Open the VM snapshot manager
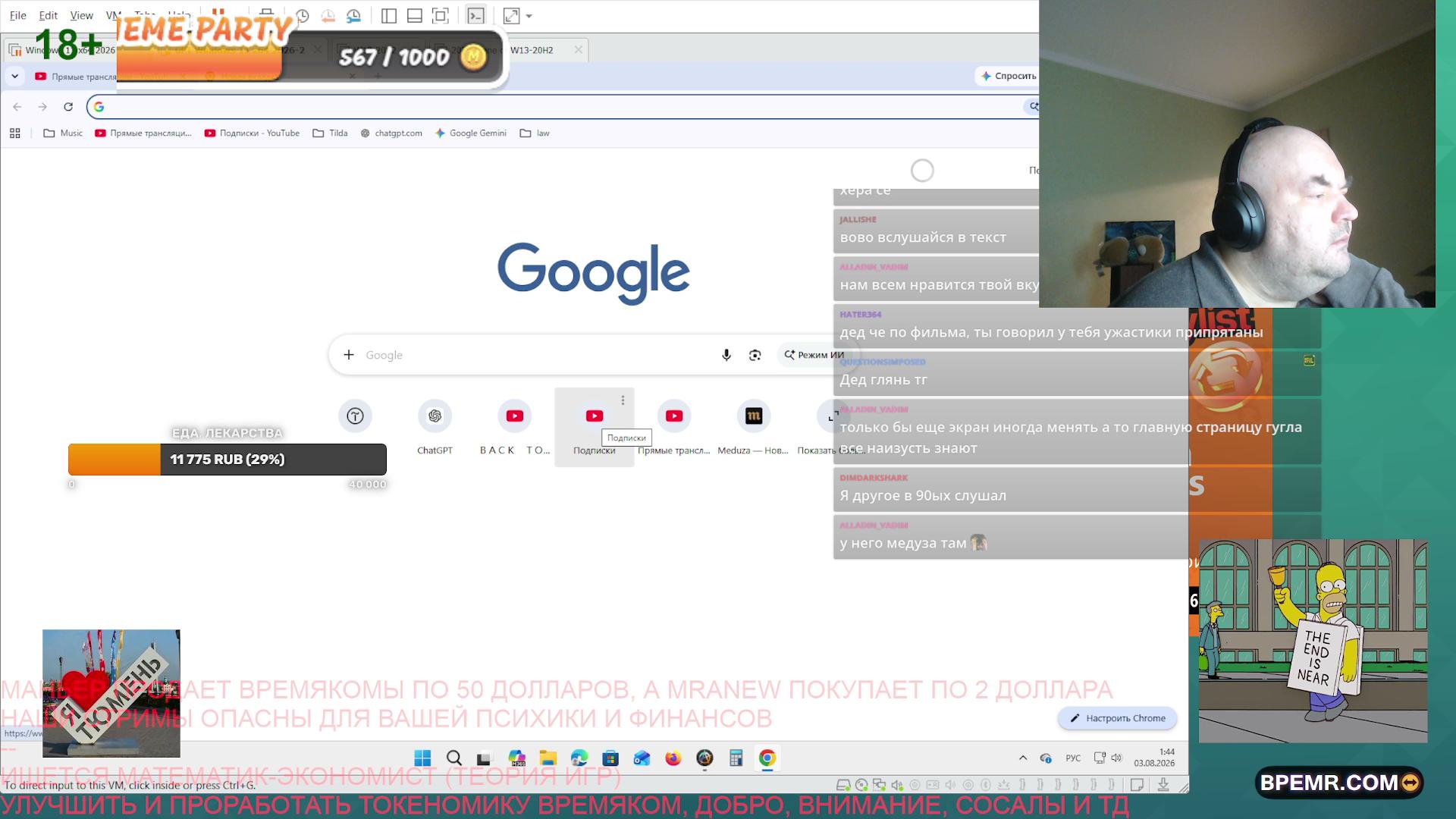The width and height of the screenshot is (1456, 819). click(353, 15)
